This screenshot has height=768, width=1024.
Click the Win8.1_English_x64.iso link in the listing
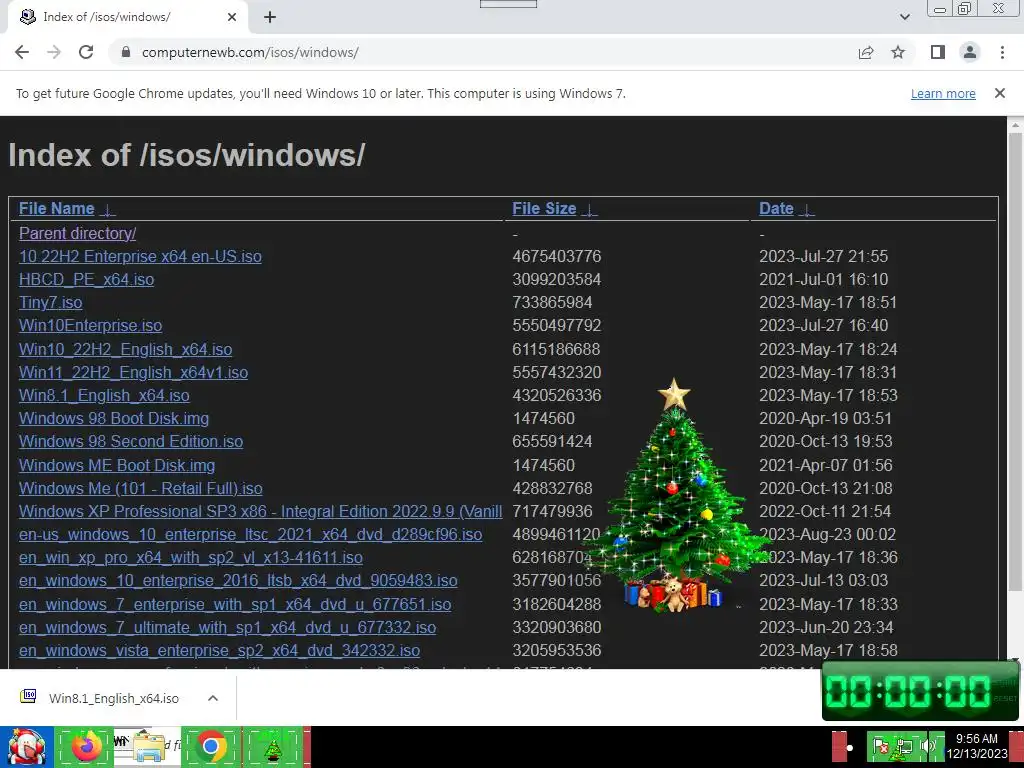click(104, 395)
